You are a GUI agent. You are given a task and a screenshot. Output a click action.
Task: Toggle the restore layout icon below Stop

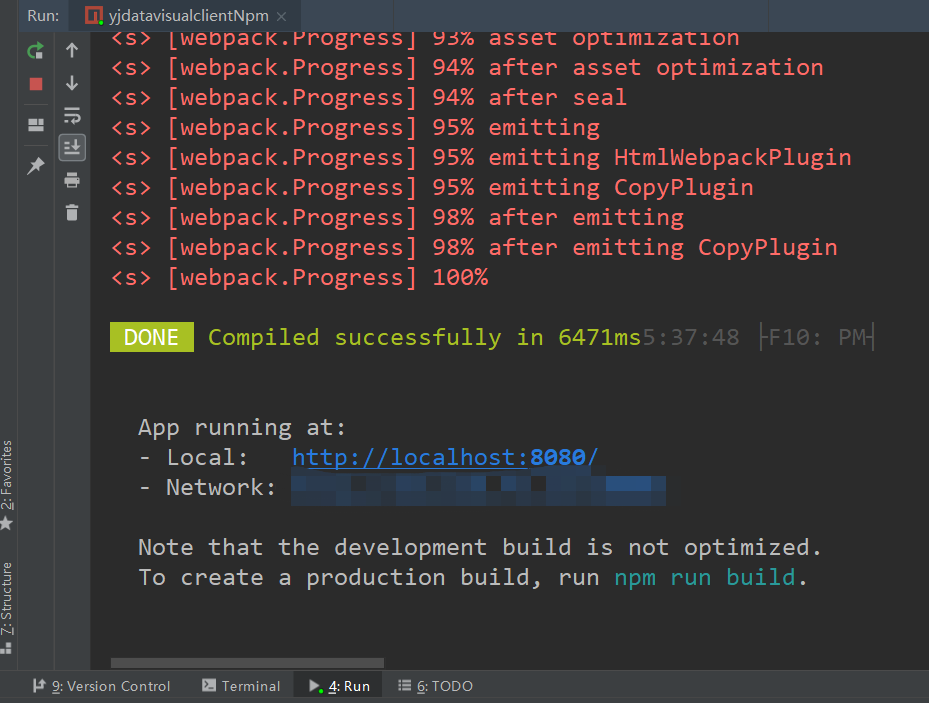click(35, 124)
